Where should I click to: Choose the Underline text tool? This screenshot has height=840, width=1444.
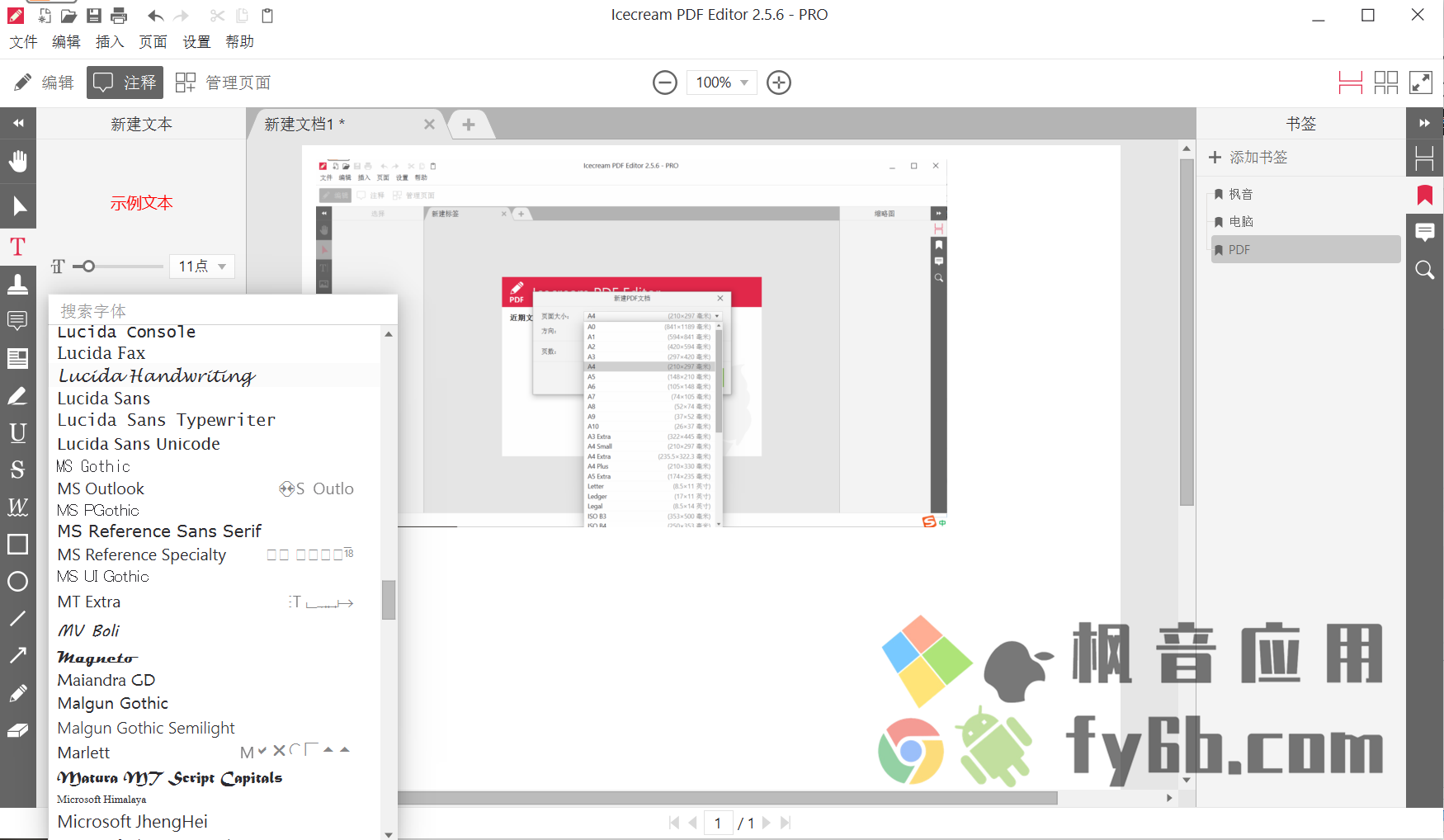click(x=18, y=432)
